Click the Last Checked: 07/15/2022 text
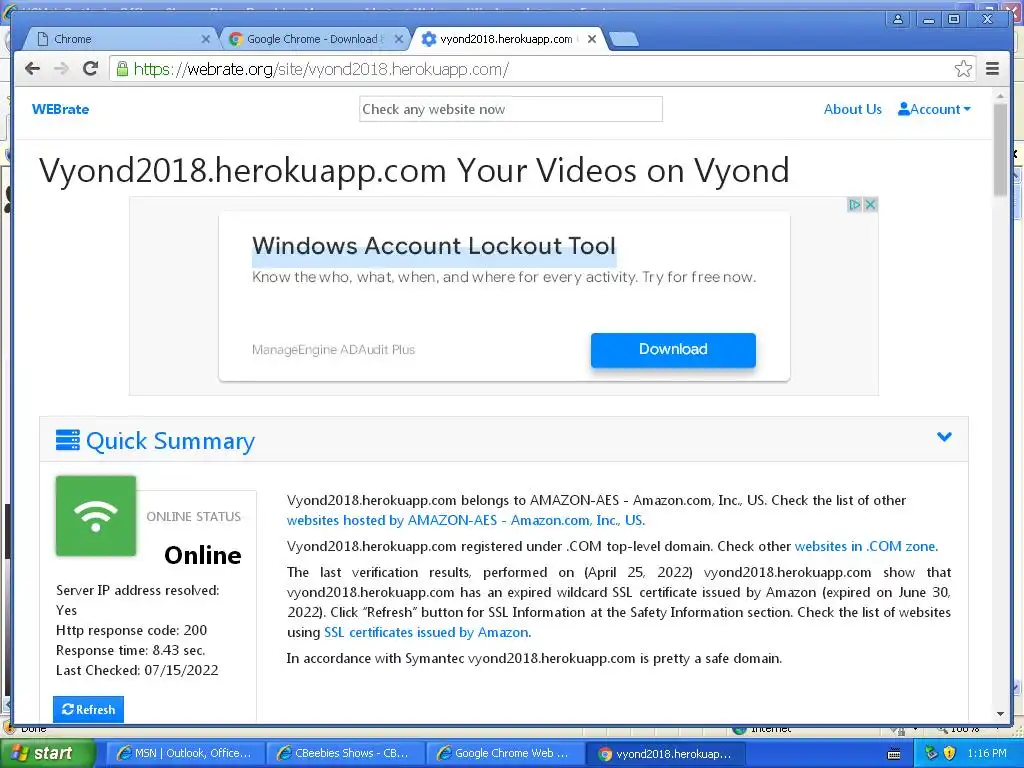 pos(137,670)
